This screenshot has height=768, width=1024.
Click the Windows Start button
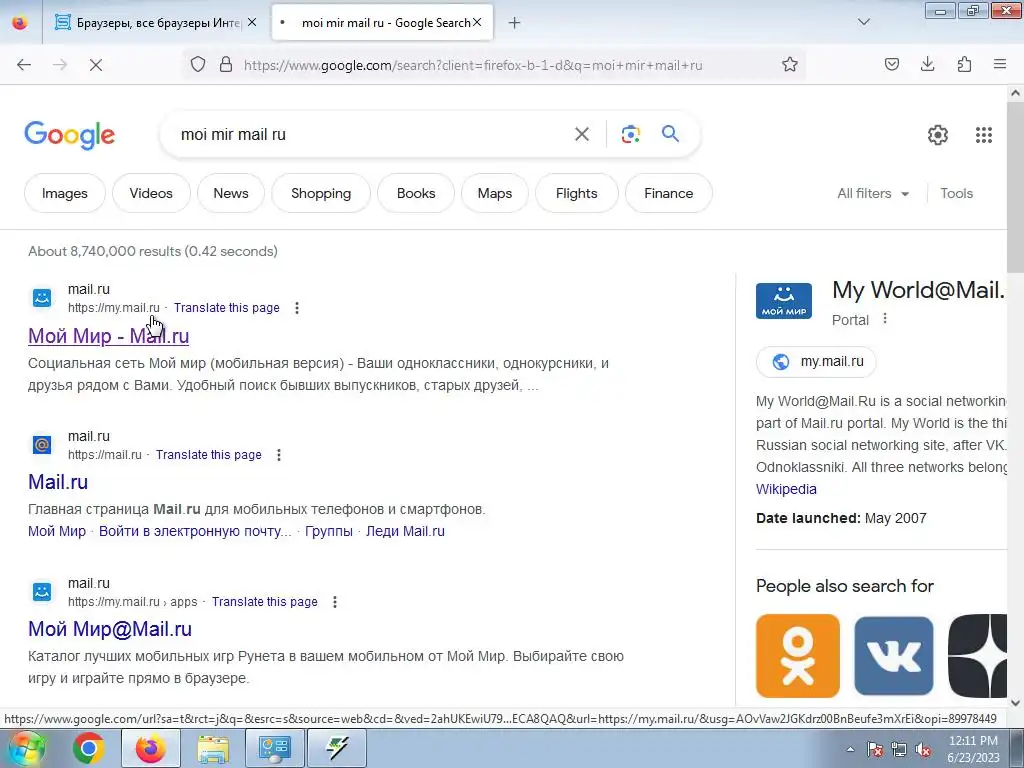tap(26, 748)
